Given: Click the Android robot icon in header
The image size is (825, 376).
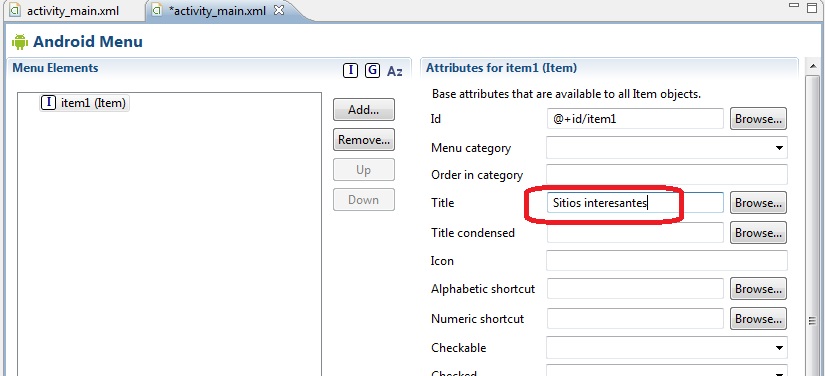Looking at the screenshot, I should (x=20, y=42).
